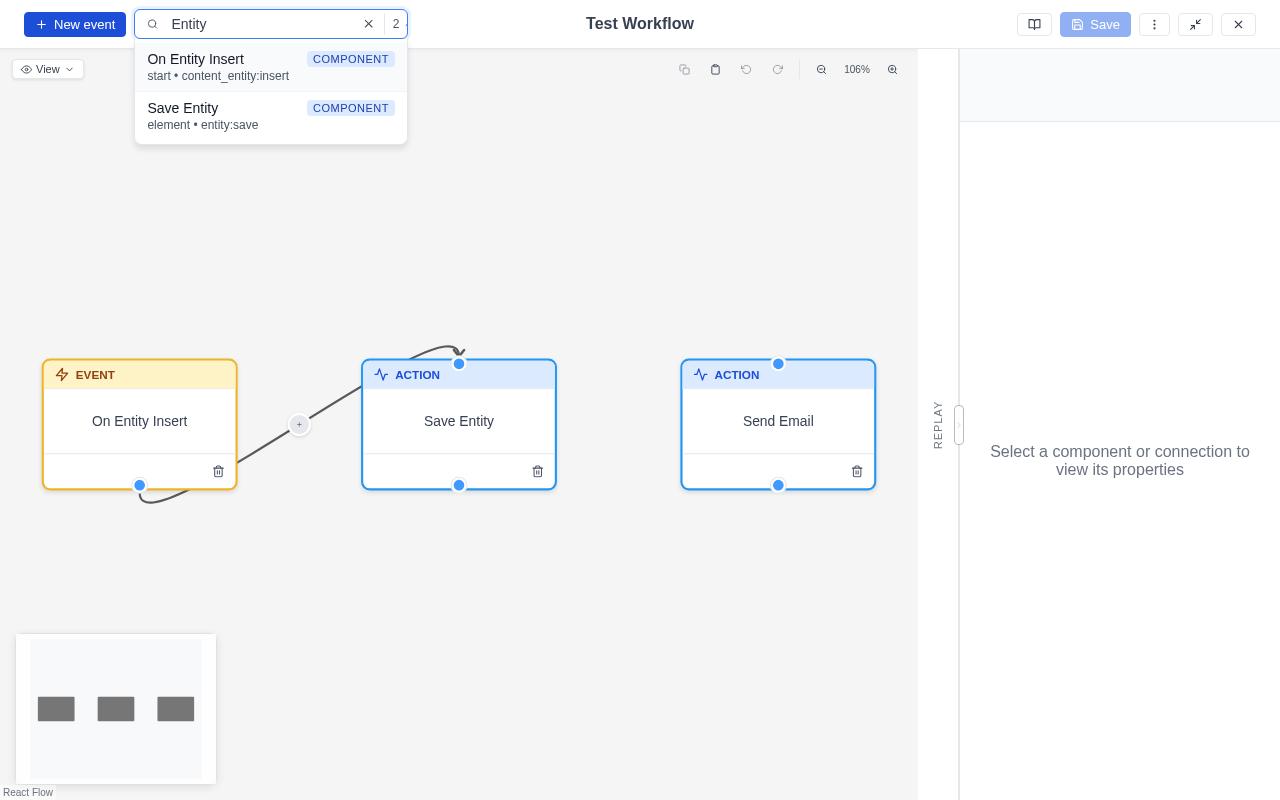
Task: Undo the last canvas change
Action: [746, 70]
